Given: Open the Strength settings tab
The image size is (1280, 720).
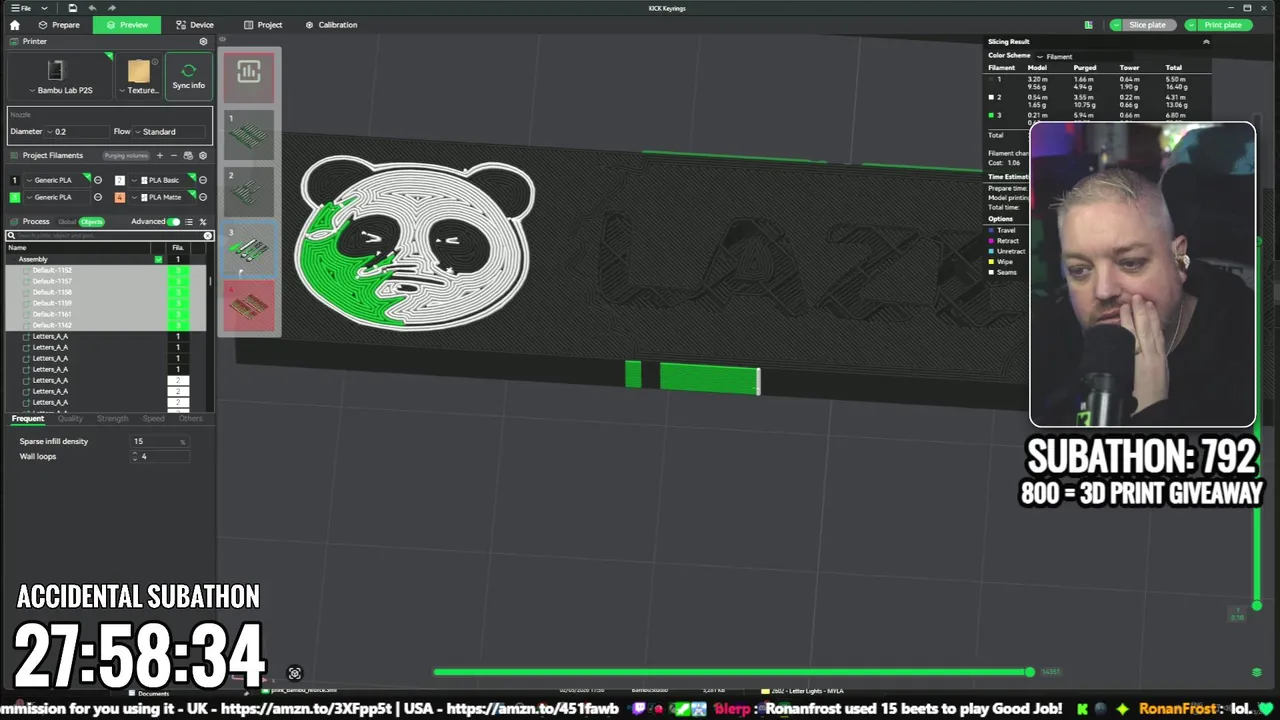Looking at the screenshot, I should [112, 418].
